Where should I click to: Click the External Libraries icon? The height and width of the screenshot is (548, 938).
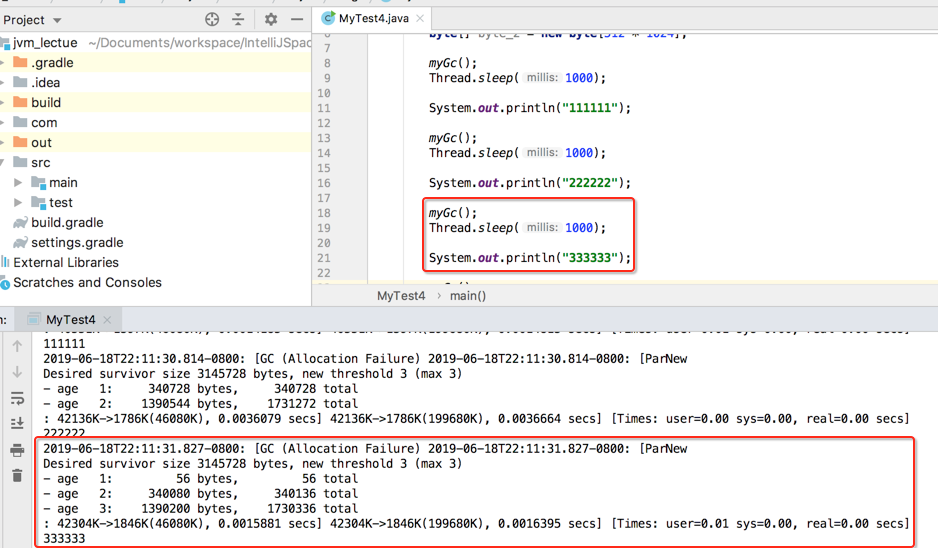point(5,262)
